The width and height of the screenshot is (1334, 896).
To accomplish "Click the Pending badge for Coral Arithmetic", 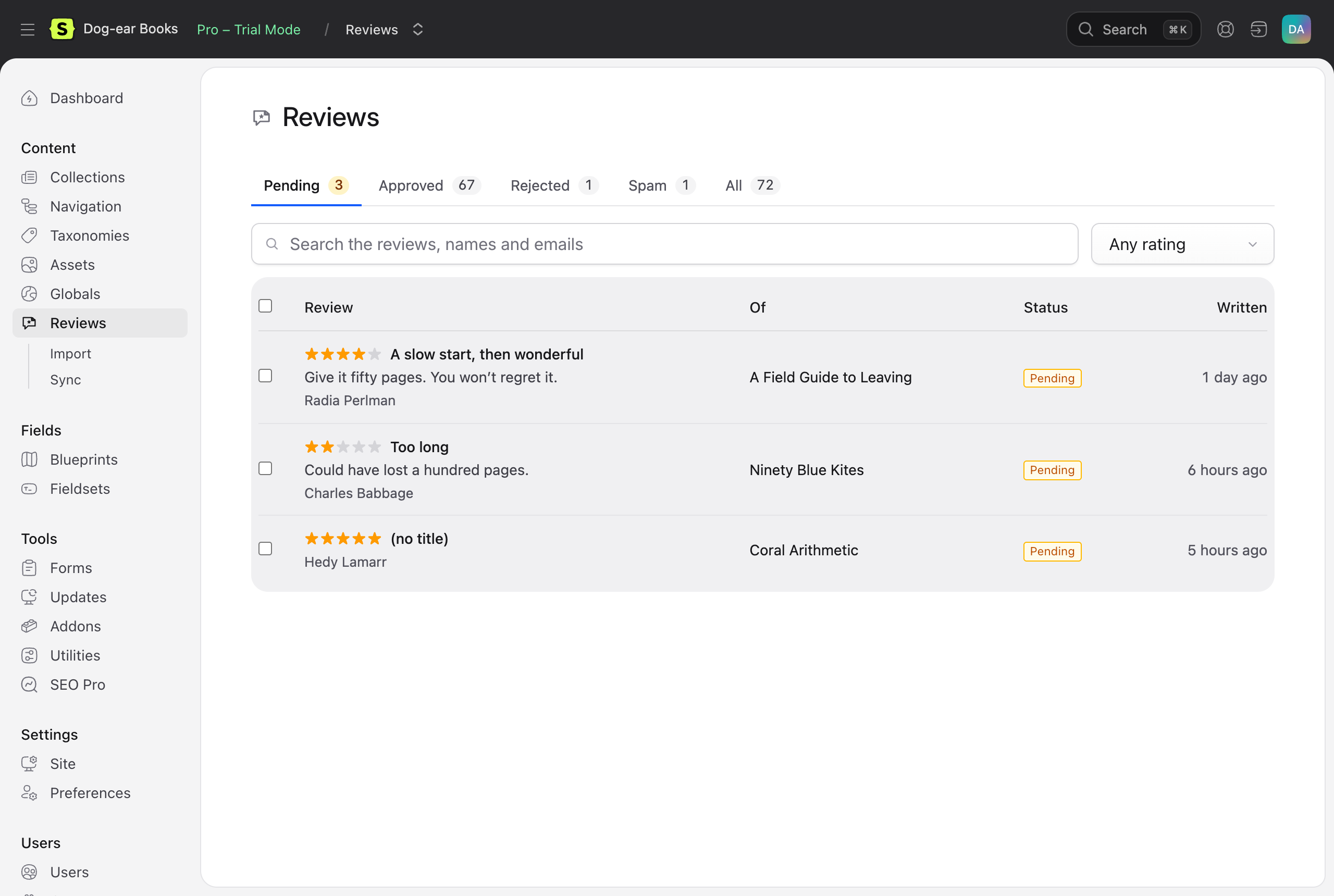I will point(1052,552).
